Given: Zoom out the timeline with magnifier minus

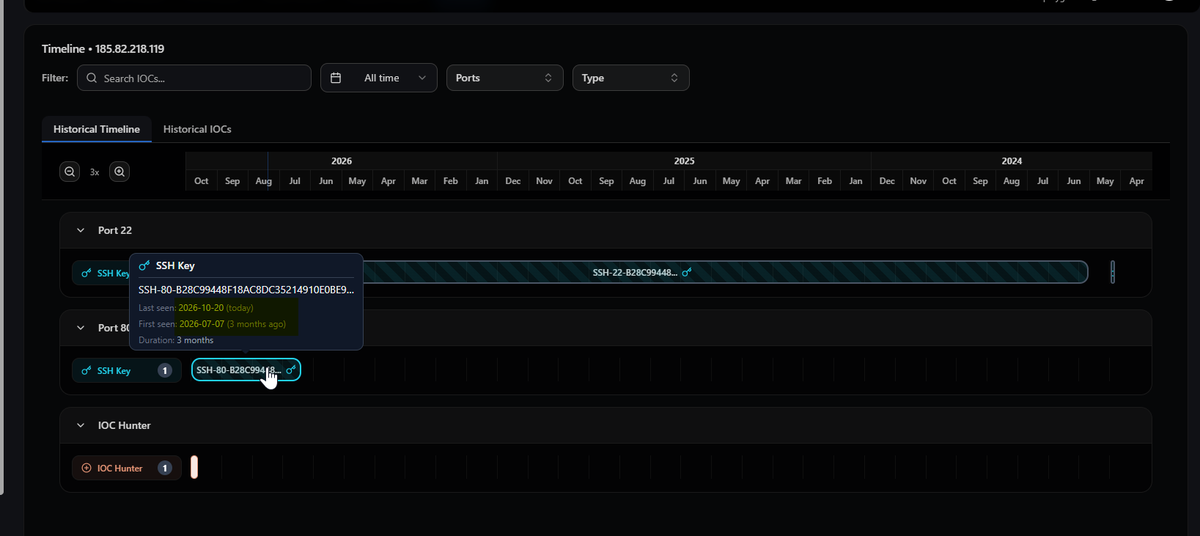Looking at the screenshot, I should pos(70,172).
